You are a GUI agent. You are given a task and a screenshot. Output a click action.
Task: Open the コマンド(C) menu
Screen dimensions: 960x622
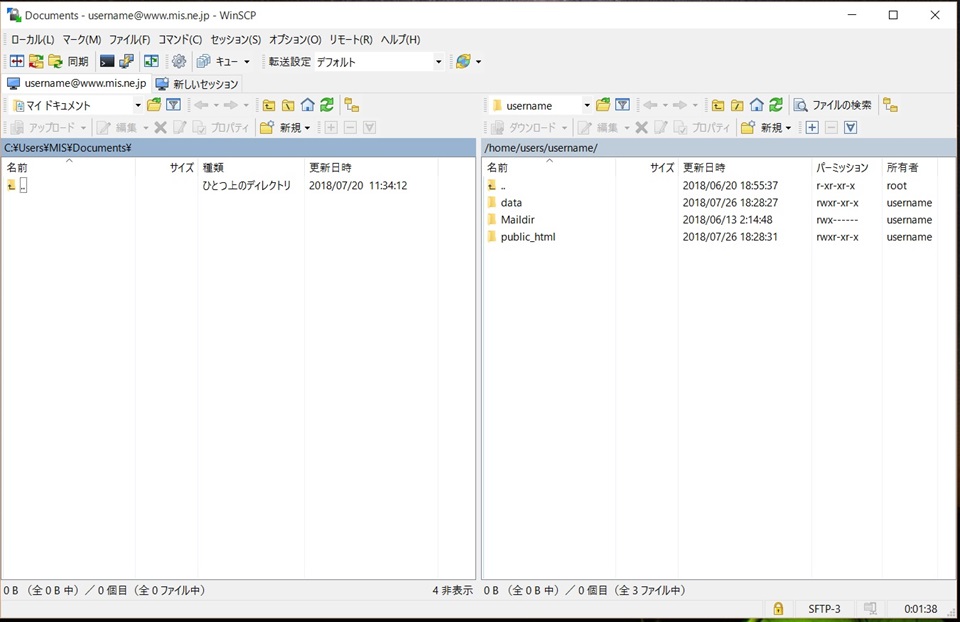[180, 39]
